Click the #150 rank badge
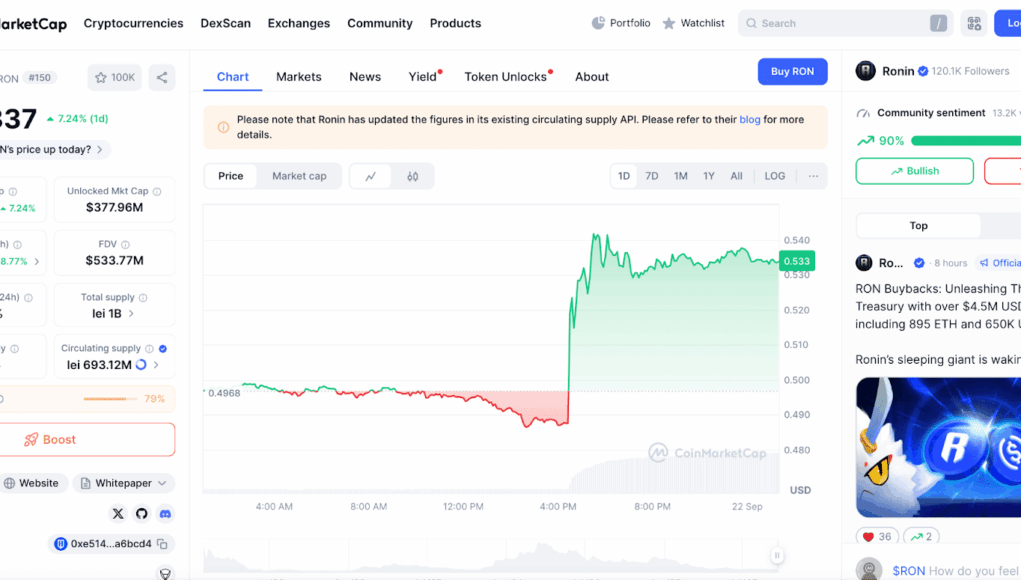The height and width of the screenshot is (580, 1021). [x=40, y=77]
